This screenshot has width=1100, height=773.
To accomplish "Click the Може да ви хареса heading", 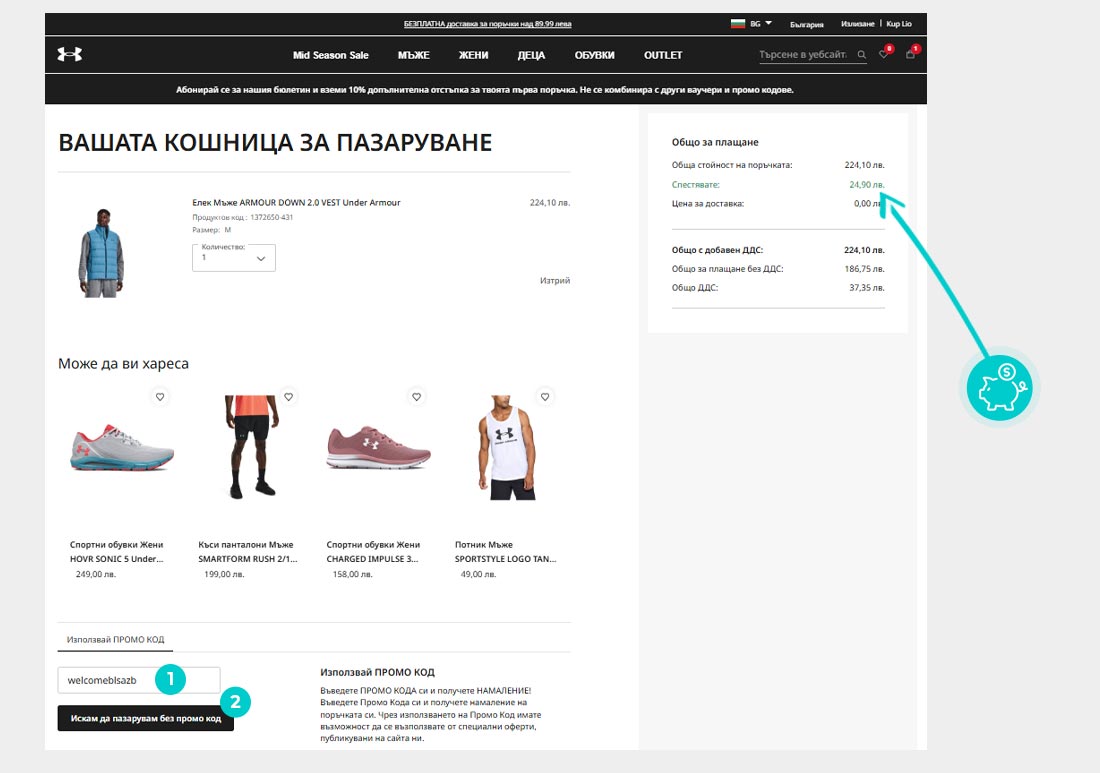I will pyautogui.click(x=123, y=364).
